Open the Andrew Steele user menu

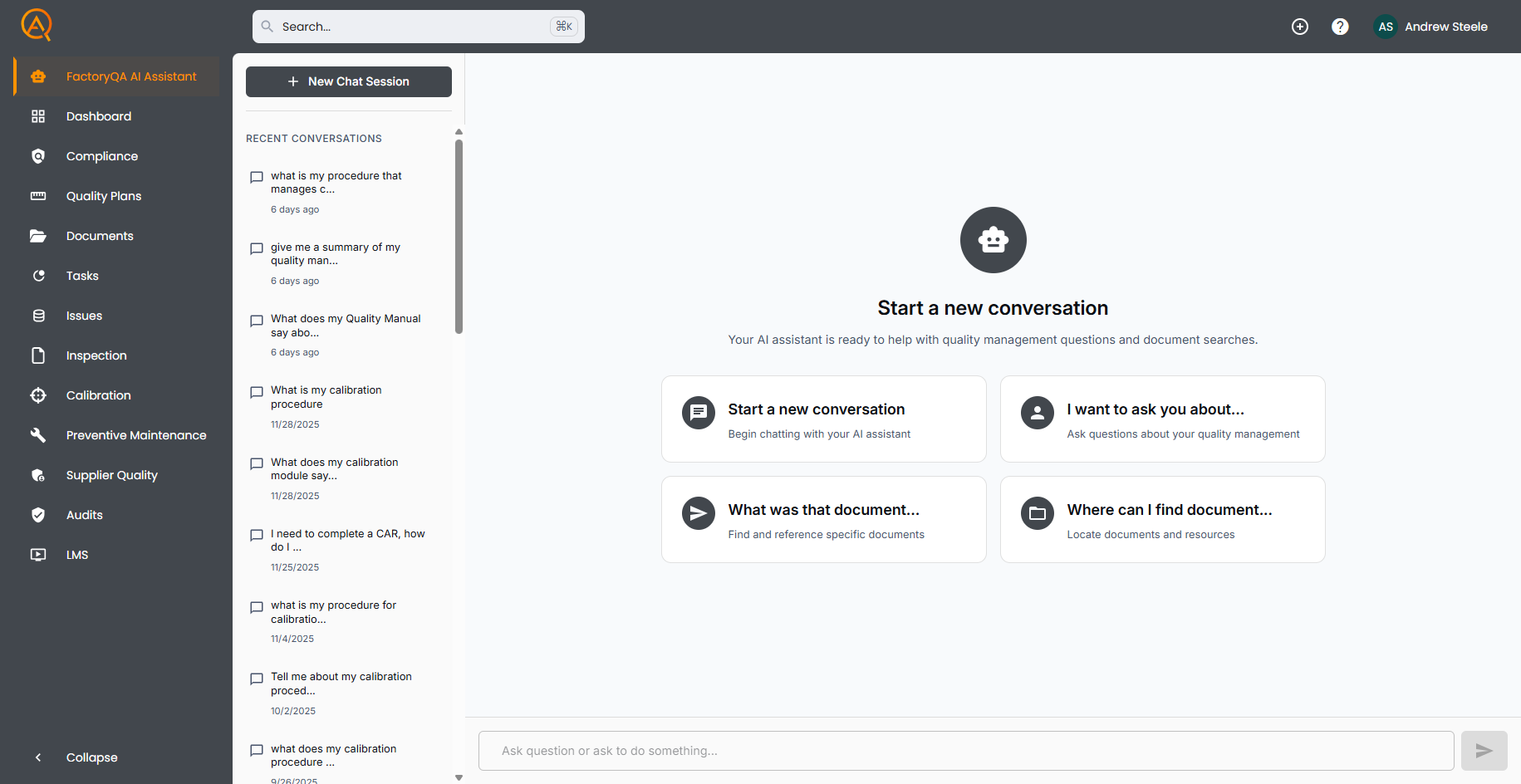point(1445,27)
